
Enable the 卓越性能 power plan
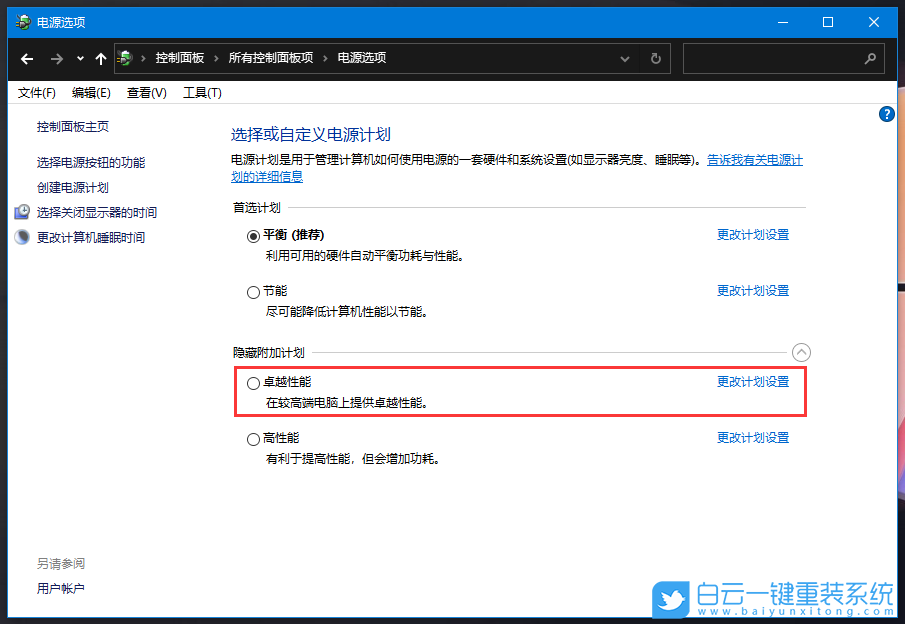click(253, 382)
